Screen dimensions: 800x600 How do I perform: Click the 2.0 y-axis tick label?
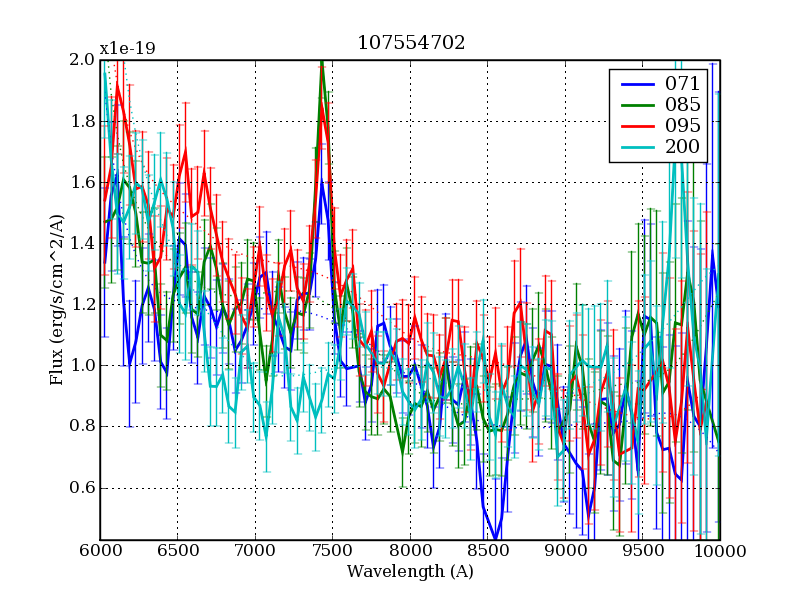[80, 60]
